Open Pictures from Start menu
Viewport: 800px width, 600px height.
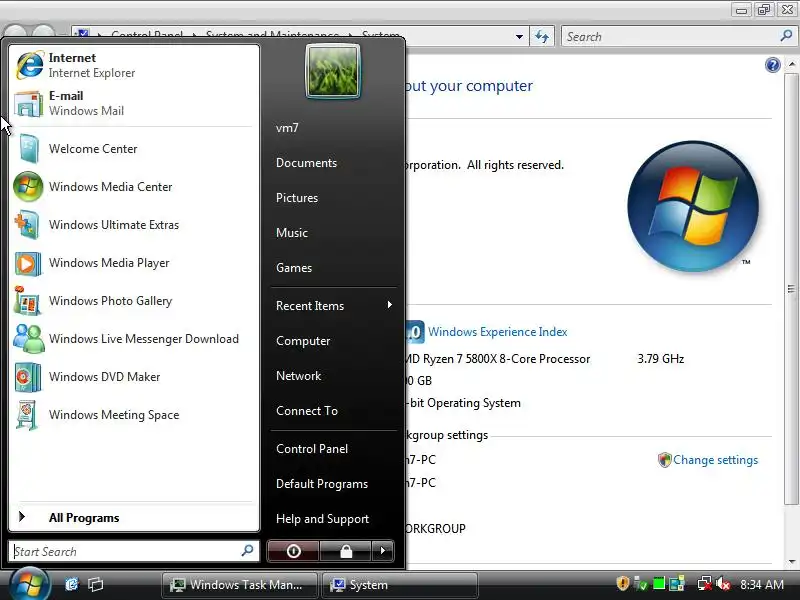click(x=297, y=198)
